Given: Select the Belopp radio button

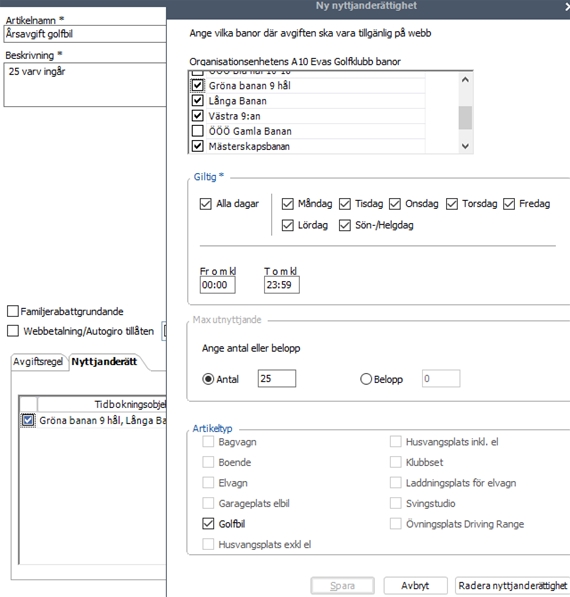Looking at the screenshot, I should [366, 379].
